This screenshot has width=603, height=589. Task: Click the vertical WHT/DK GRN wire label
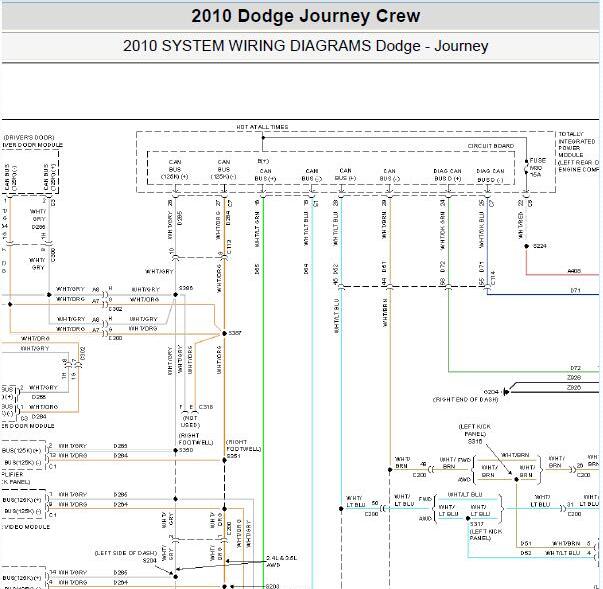[x=442, y=230]
